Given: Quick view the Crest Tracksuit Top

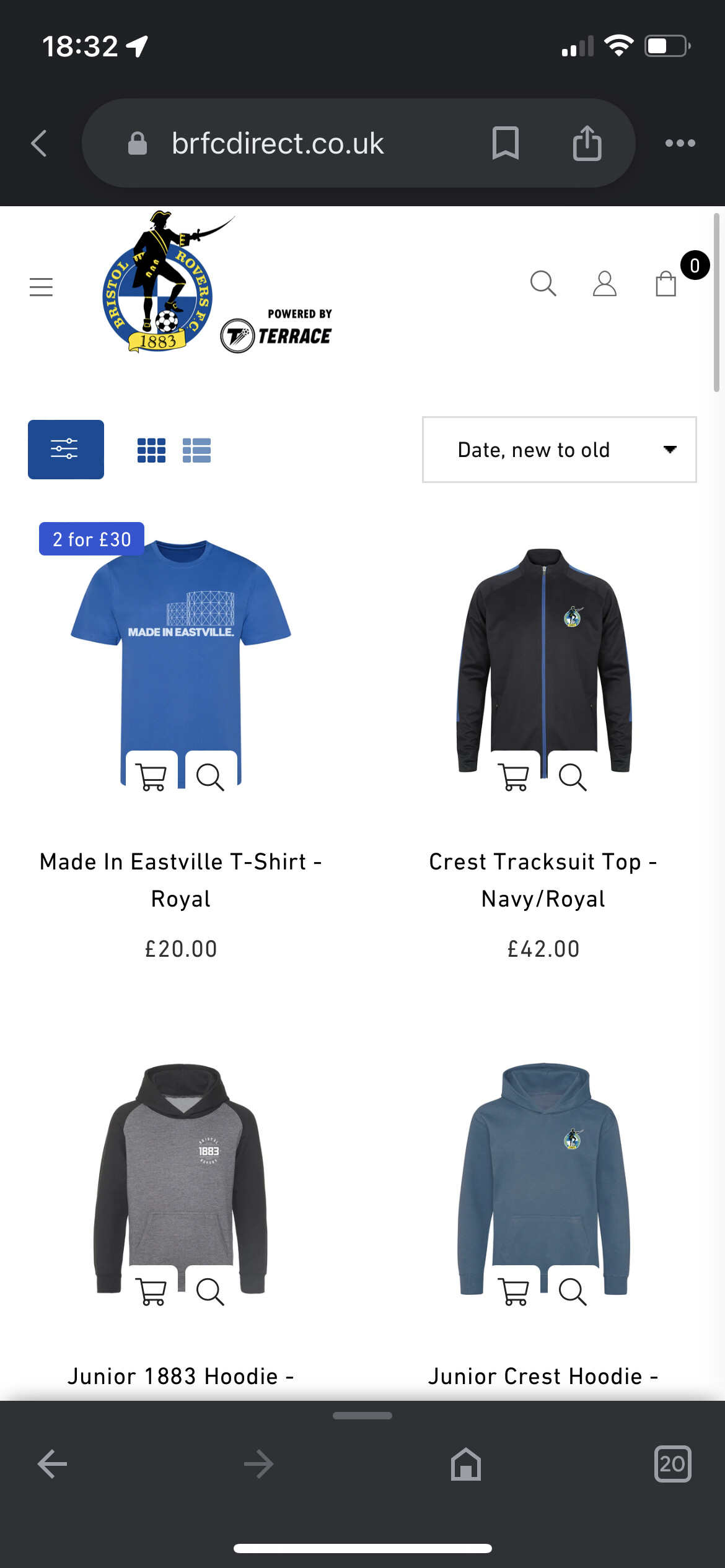Looking at the screenshot, I should [x=573, y=776].
